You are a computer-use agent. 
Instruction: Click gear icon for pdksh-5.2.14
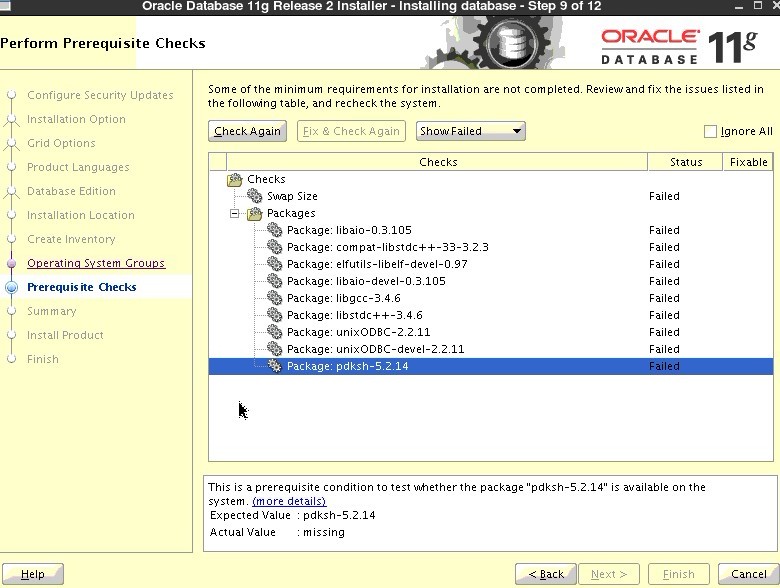tap(274, 366)
